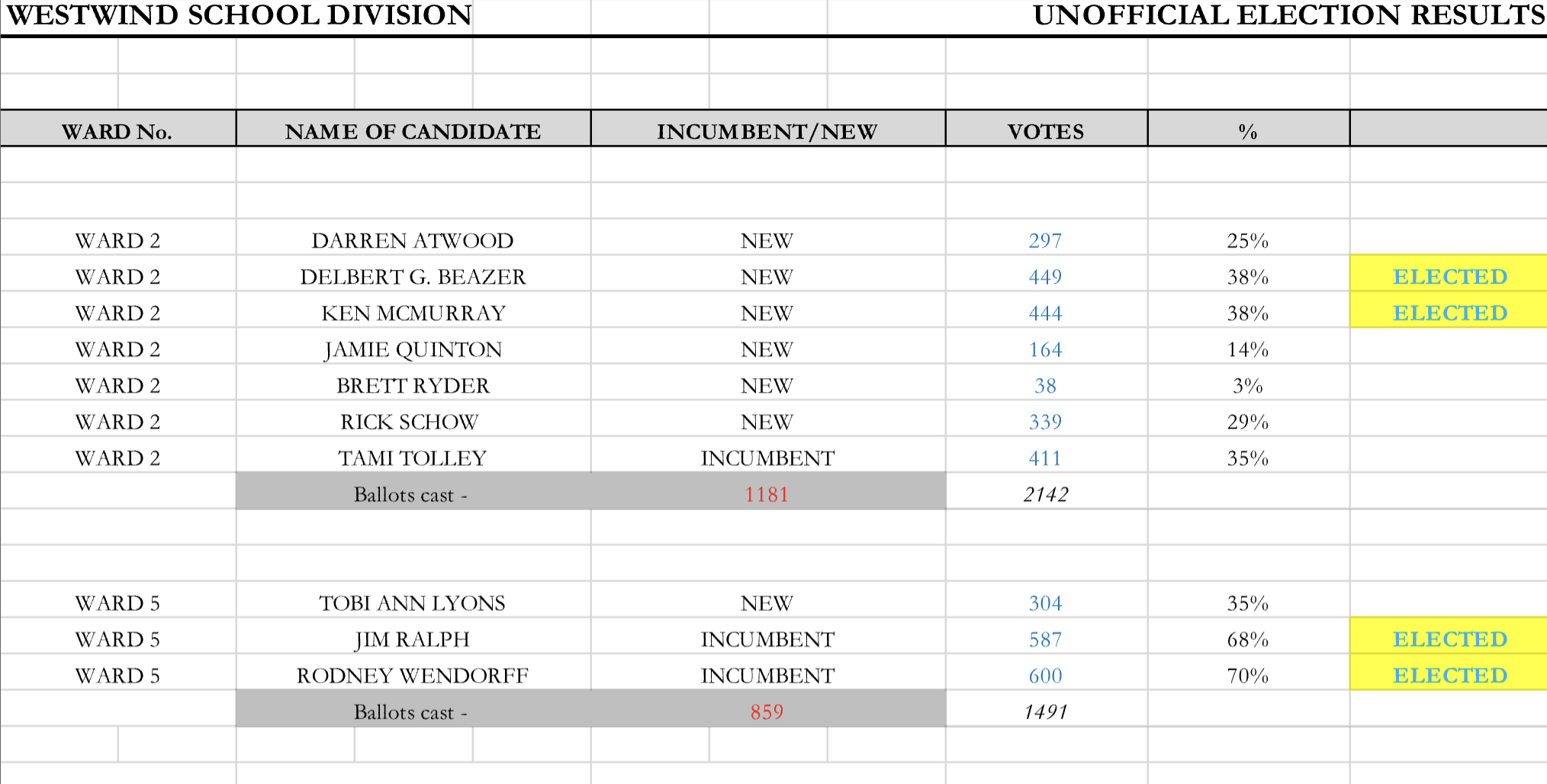Click the JAMIE QUINTON name cell
Viewport: 1547px width, 784px height.
click(413, 349)
